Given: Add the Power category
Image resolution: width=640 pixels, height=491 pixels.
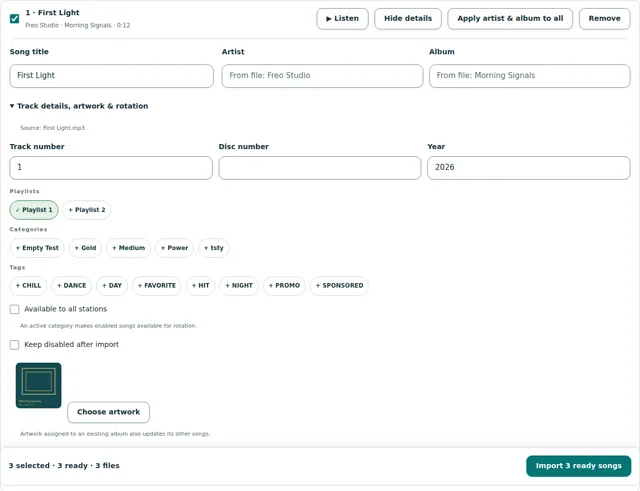Looking at the screenshot, I should point(174,248).
